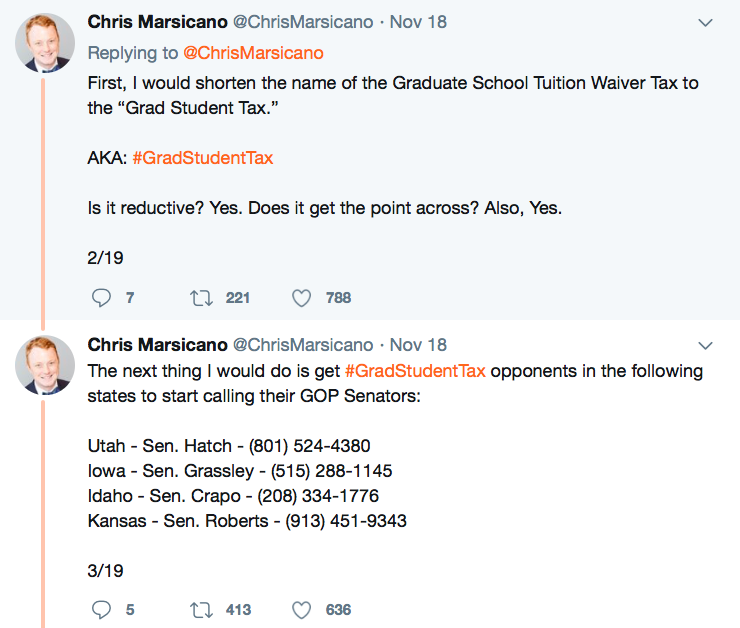Open the Nov 18 timestamp of second tweet
The width and height of the screenshot is (740, 628).
coord(418,345)
